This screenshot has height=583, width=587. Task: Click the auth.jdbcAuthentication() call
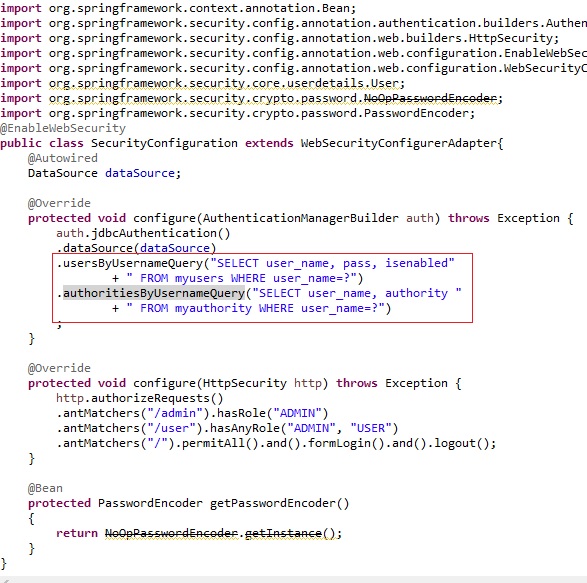[x=143, y=233]
